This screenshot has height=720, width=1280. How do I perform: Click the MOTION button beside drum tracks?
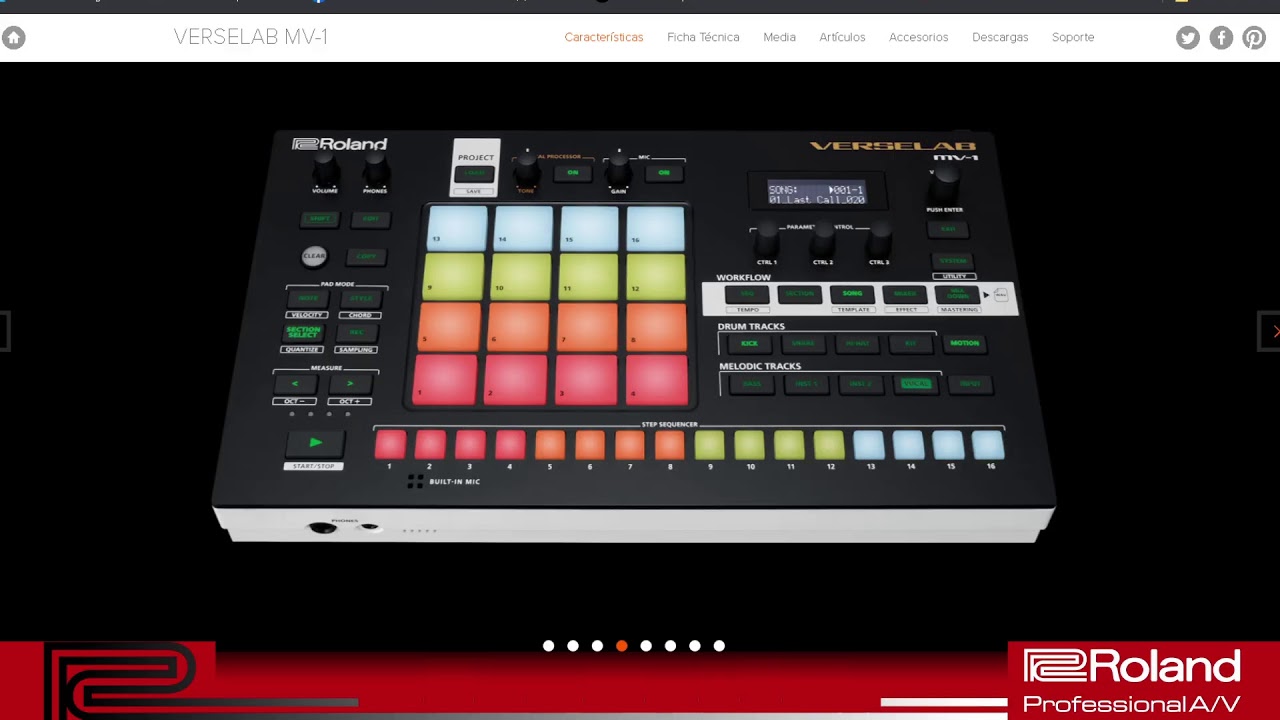pyautogui.click(x=964, y=343)
